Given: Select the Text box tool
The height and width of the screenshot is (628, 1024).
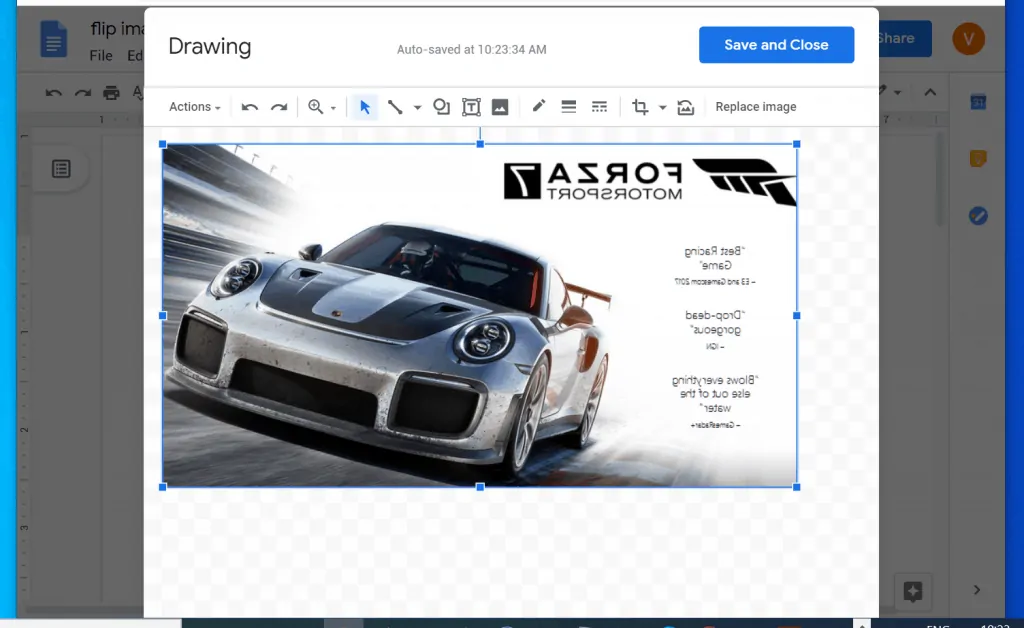Looking at the screenshot, I should point(471,107).
